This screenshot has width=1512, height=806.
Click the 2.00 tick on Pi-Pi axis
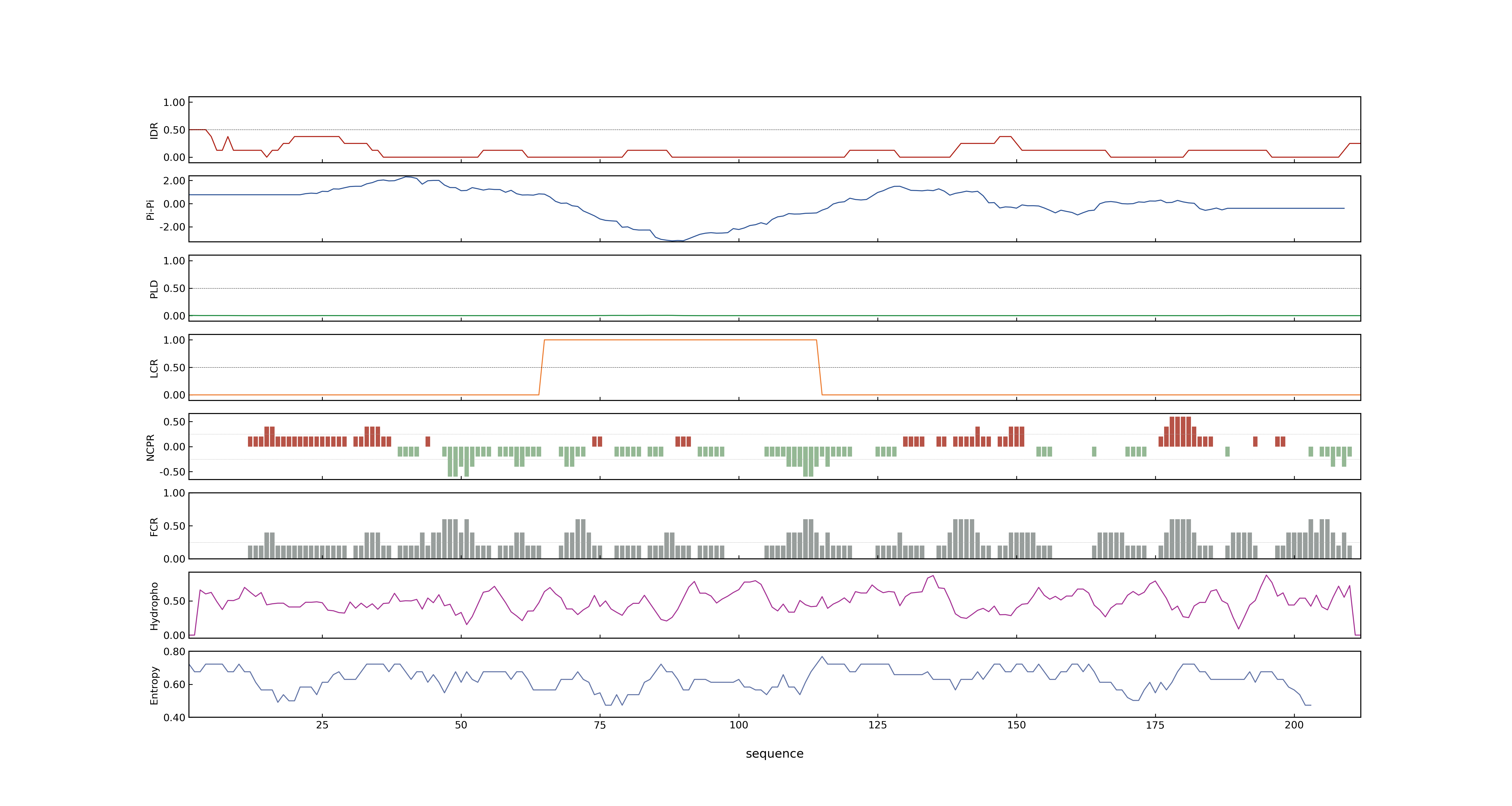click(x=174, y=181)
